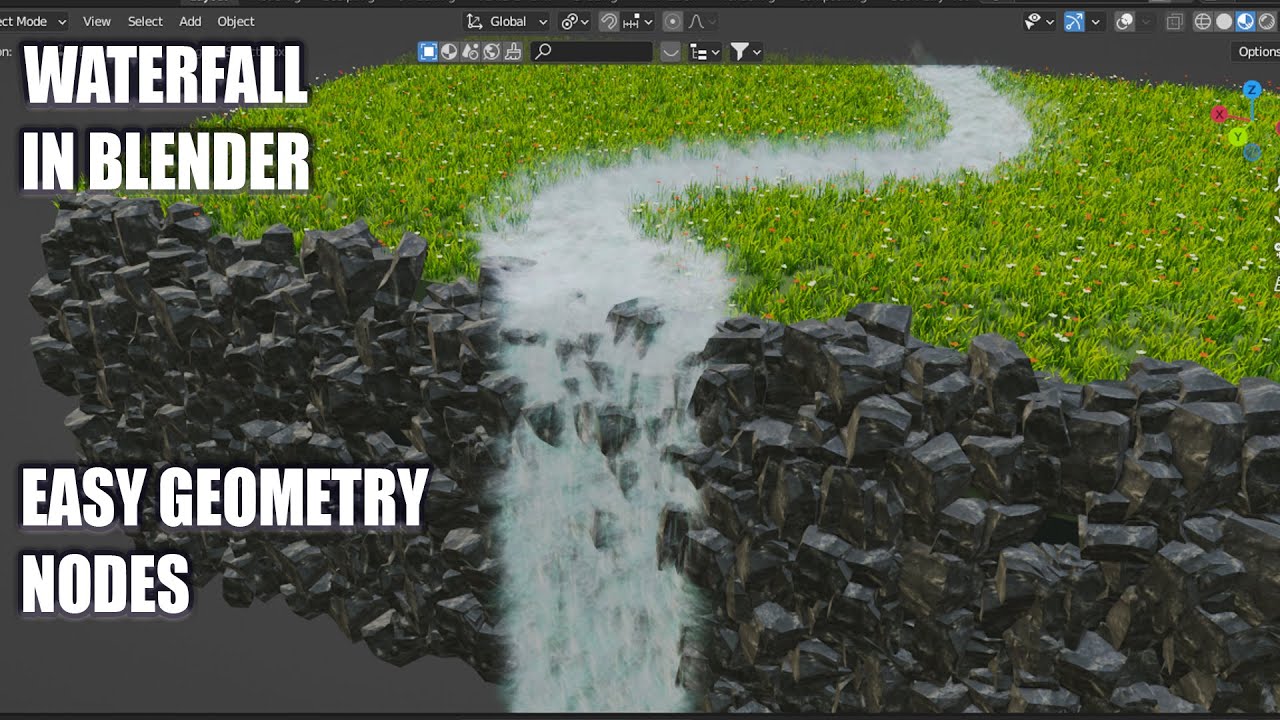Toggle viewport gizmos display
This screenshot has height=720, width=1280.
1074,21
